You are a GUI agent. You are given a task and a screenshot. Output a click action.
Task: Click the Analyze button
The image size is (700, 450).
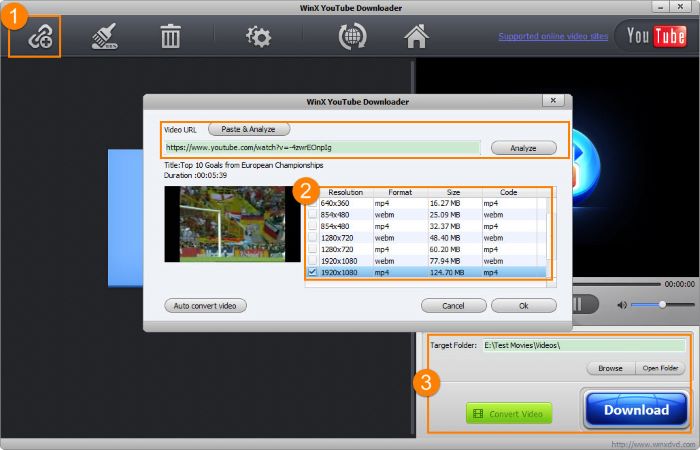click(524, 148)
